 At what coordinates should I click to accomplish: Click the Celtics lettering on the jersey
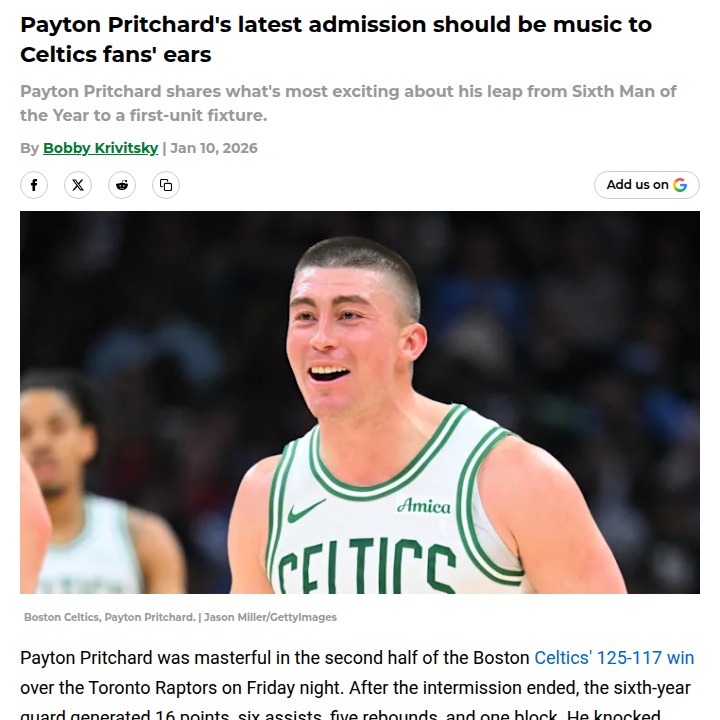[x=366, y=566]
